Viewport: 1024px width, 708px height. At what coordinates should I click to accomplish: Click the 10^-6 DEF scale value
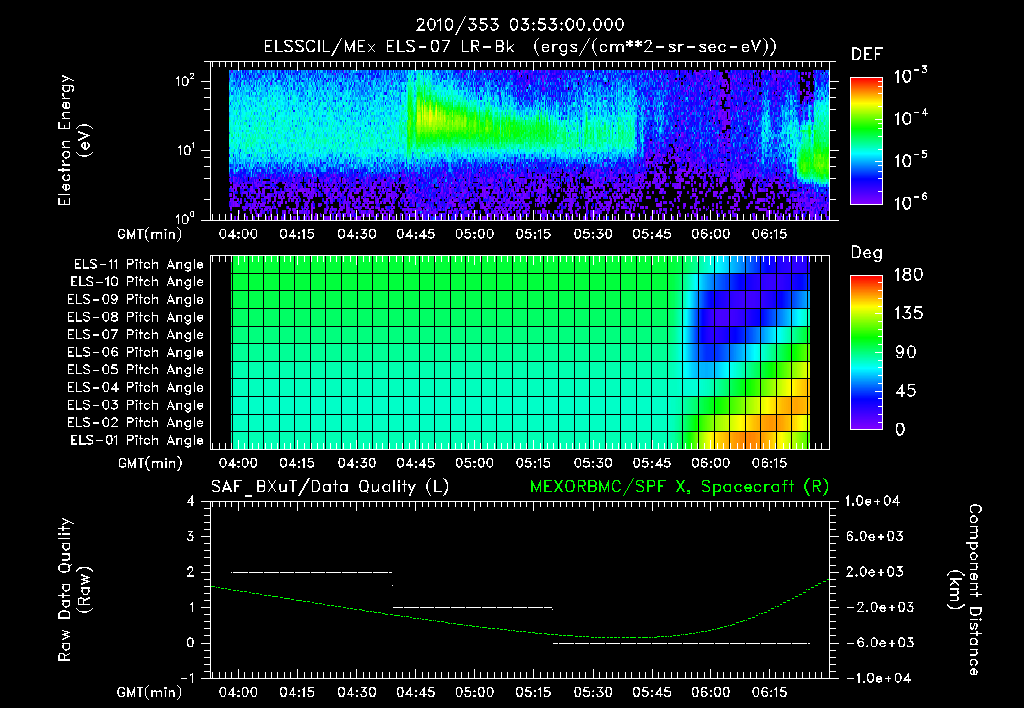pos(910,202)
